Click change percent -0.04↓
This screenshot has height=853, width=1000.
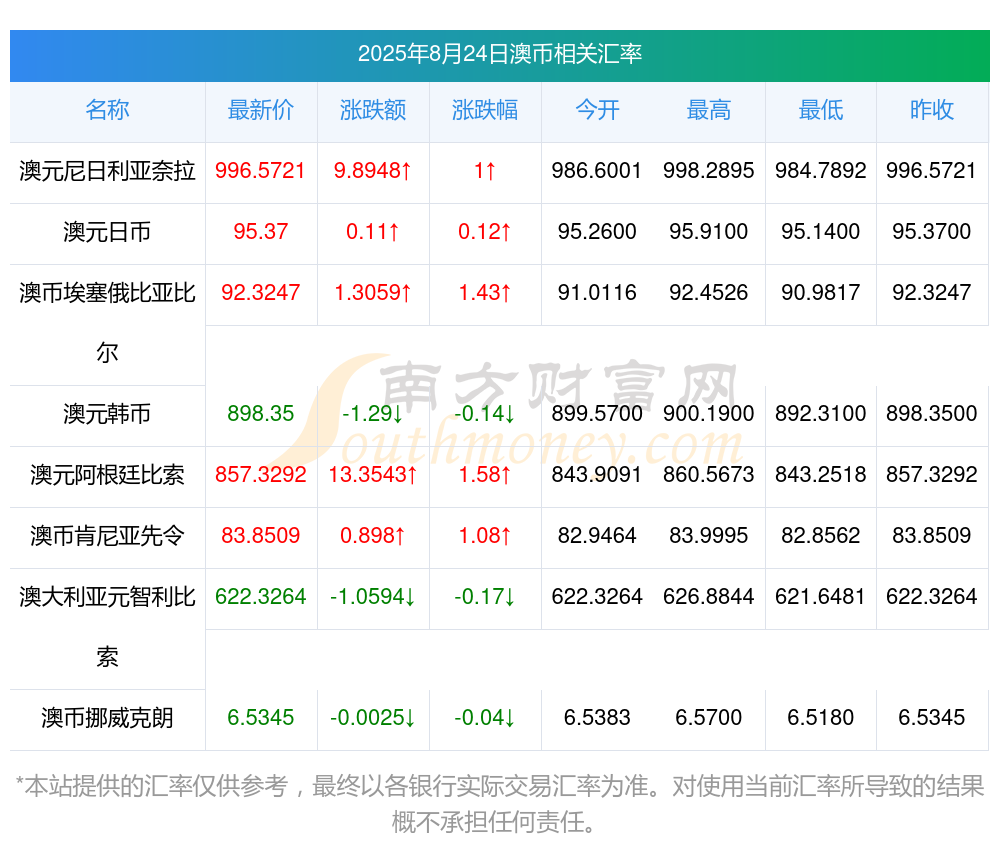(x=485, y=718)
